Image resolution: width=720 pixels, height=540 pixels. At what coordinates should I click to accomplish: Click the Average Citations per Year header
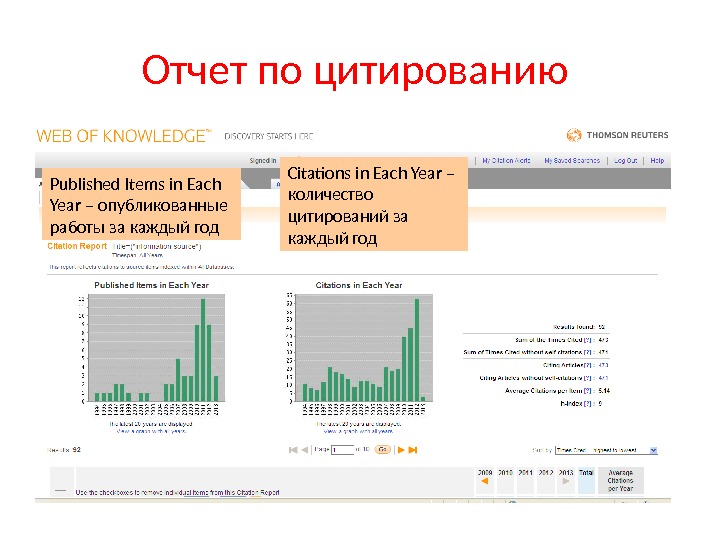(x=620, y=480)
